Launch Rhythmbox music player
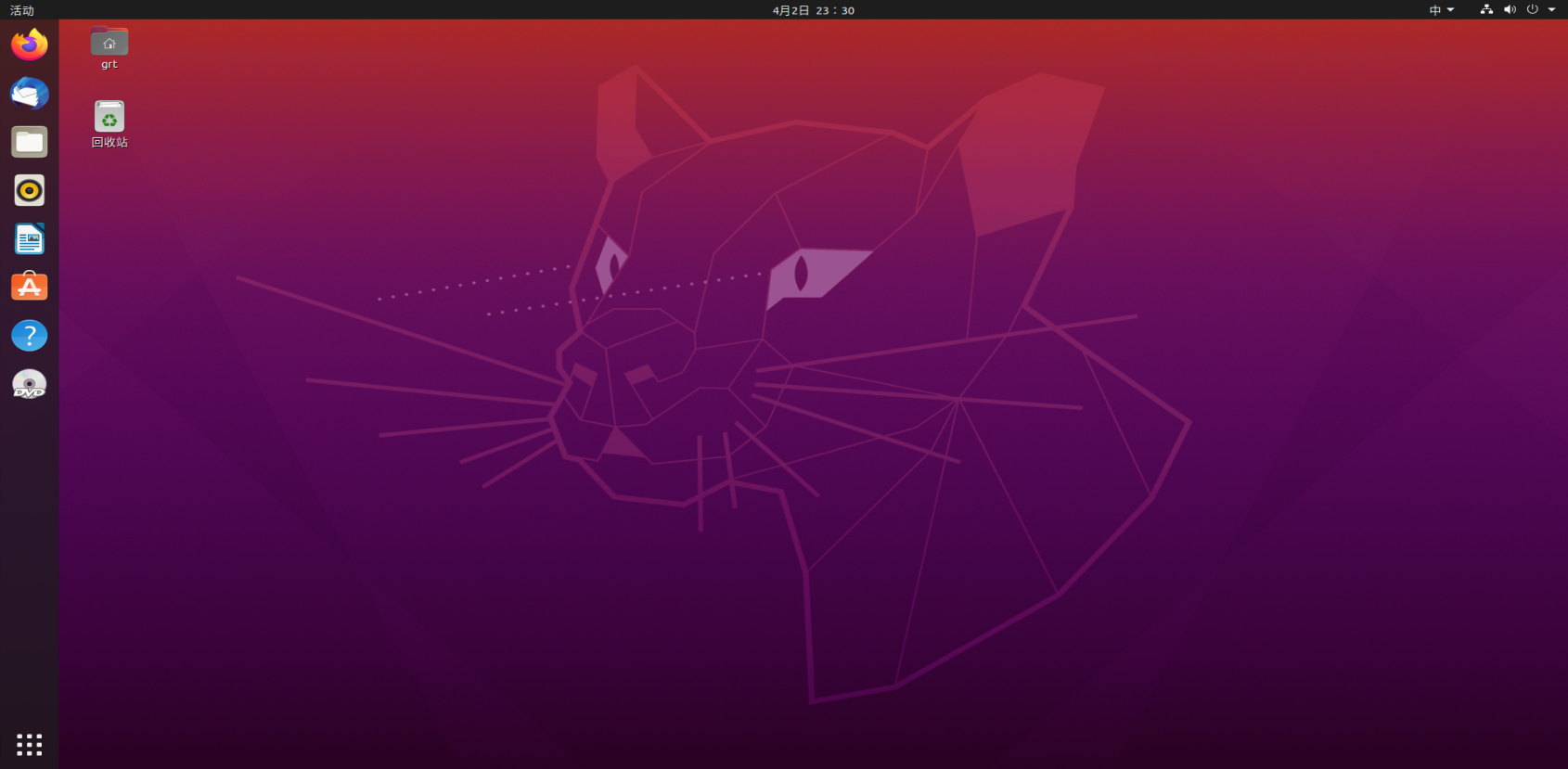The height and width of the screenshot is (769, 1568). (x=30, y=191)
